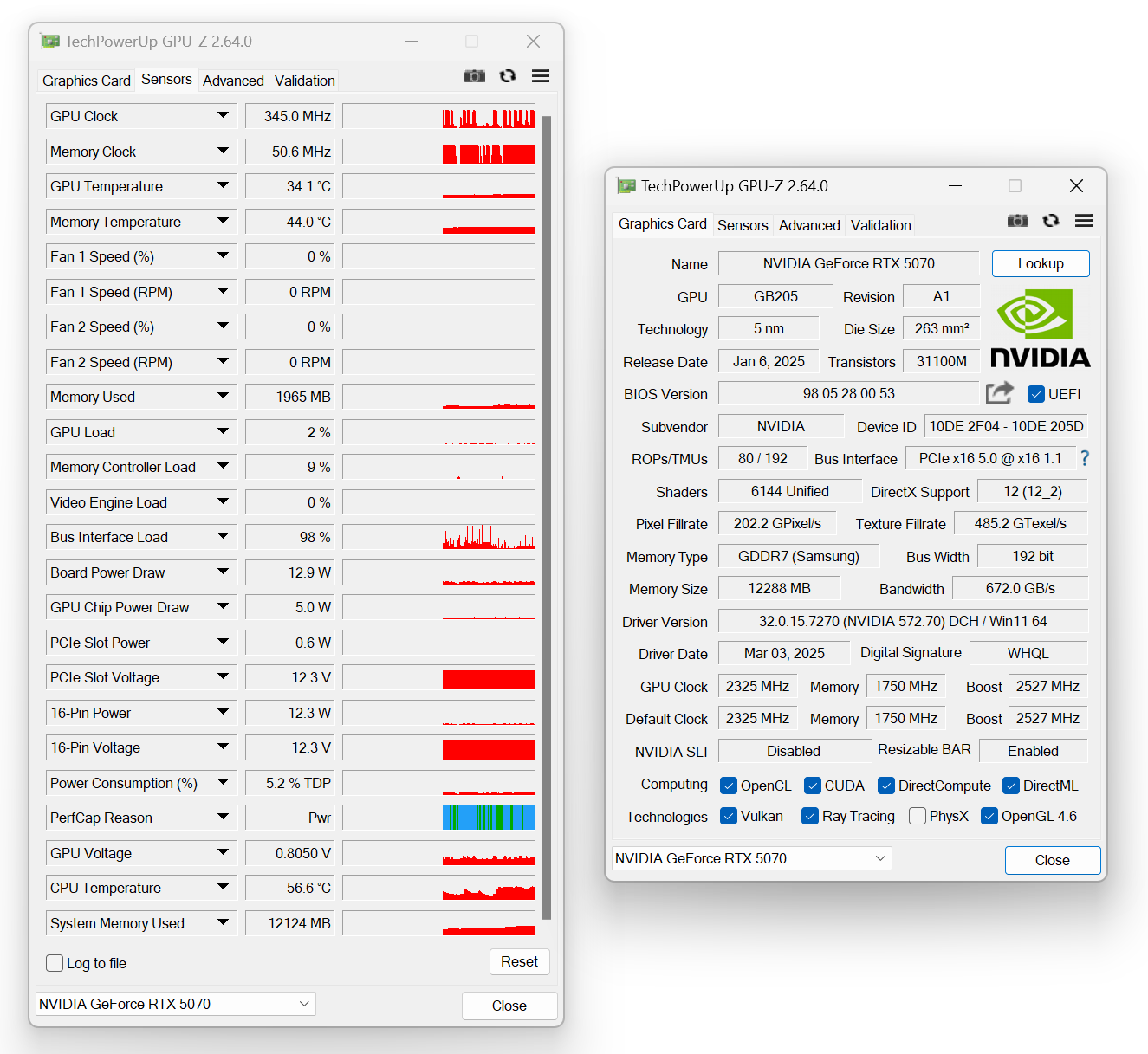Switch to Advanced tab in Sensors window

coord(233,81)
